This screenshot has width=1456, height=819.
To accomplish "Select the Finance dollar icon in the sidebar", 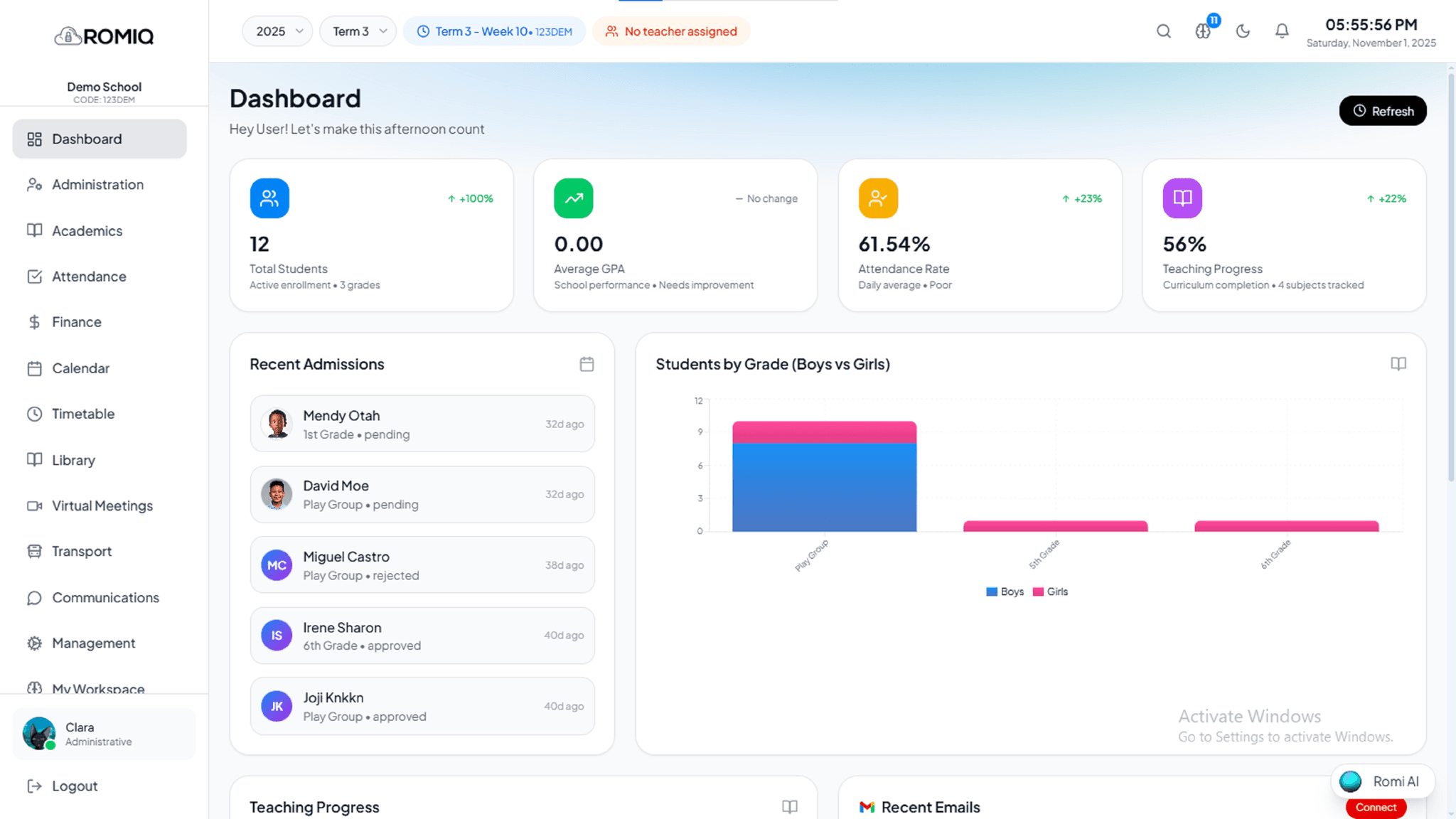I will (x=34, y=321).
